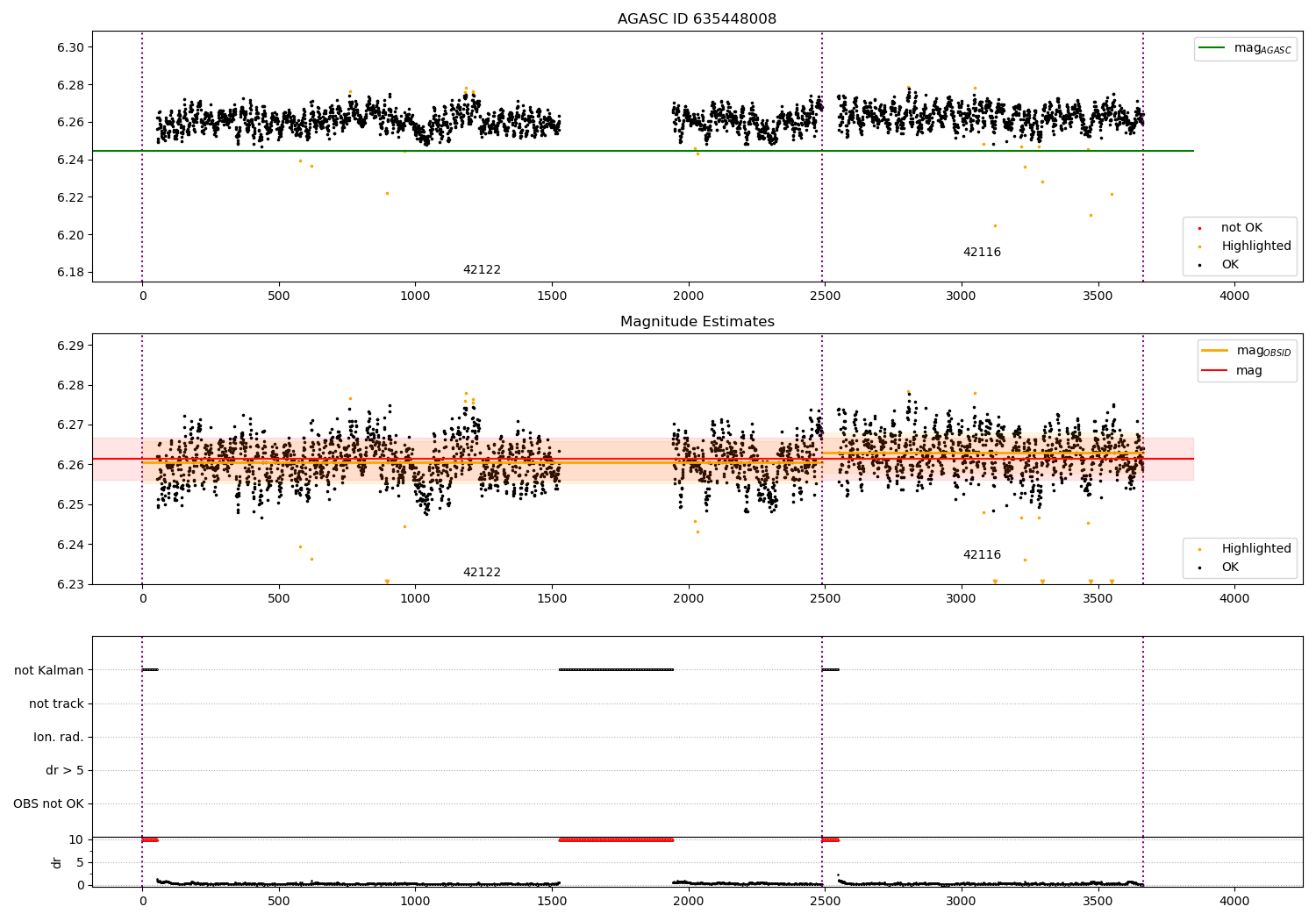Viewport: 1316px width, 921px height.
Task: Select 'Highlighted' legend entry in top plot
Action: (x=1255, y=246)
